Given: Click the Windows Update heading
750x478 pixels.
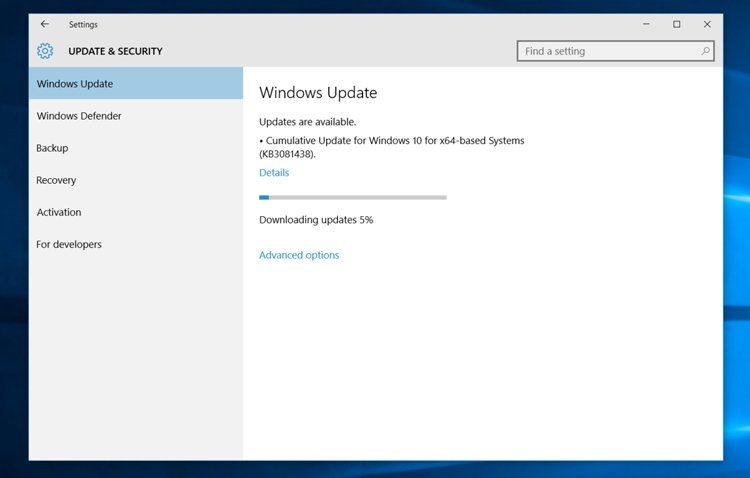Looking at the screenshot, I should (318, 92).
